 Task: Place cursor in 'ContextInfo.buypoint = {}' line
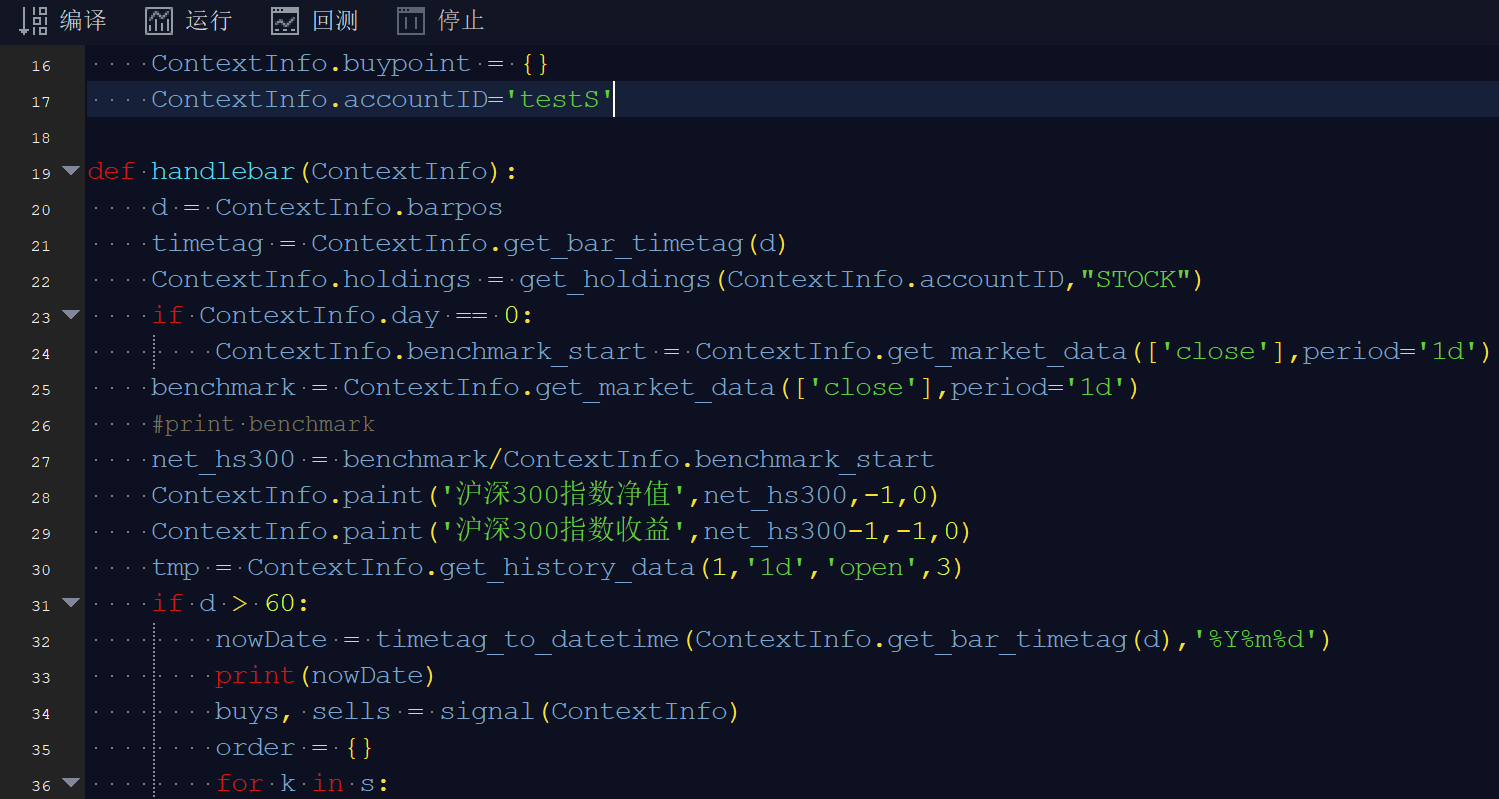350,64
